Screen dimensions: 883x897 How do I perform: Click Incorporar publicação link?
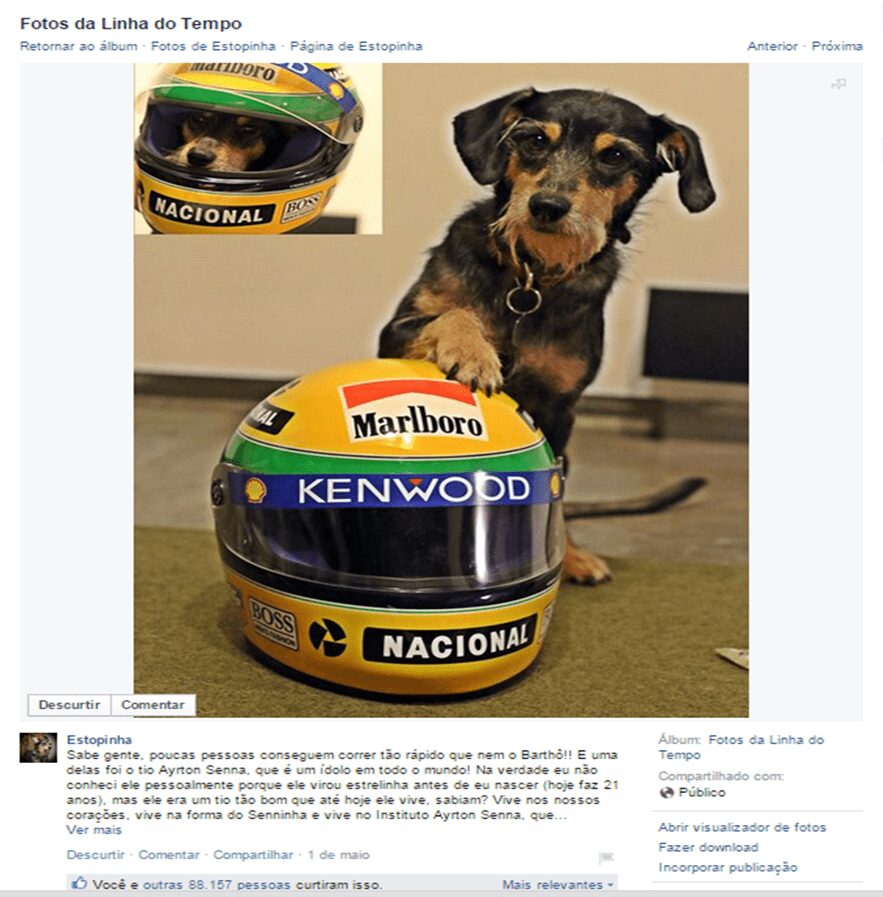pos(728,867)
